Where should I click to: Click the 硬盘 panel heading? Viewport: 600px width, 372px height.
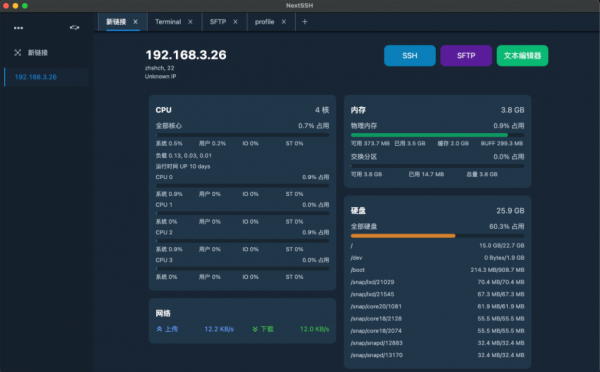[x=358, y=210]
